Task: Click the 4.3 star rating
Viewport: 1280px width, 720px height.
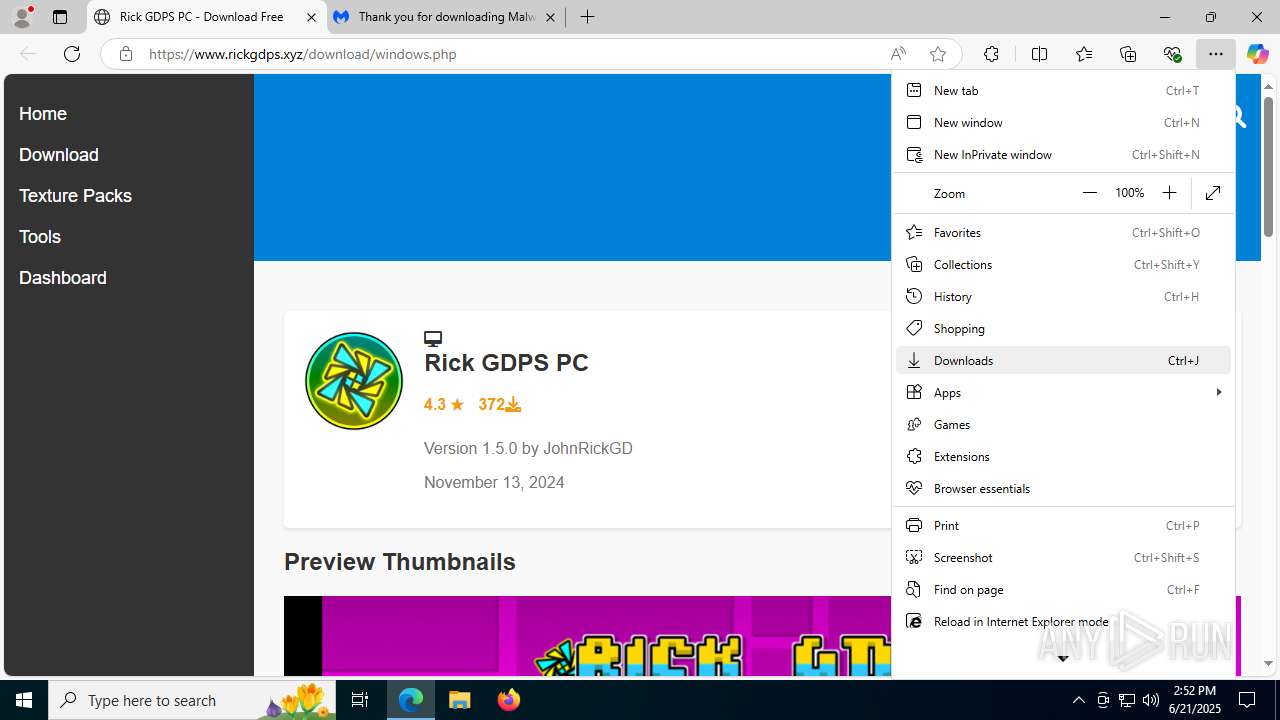Action: pyautogui.click(x=444, y=405)
